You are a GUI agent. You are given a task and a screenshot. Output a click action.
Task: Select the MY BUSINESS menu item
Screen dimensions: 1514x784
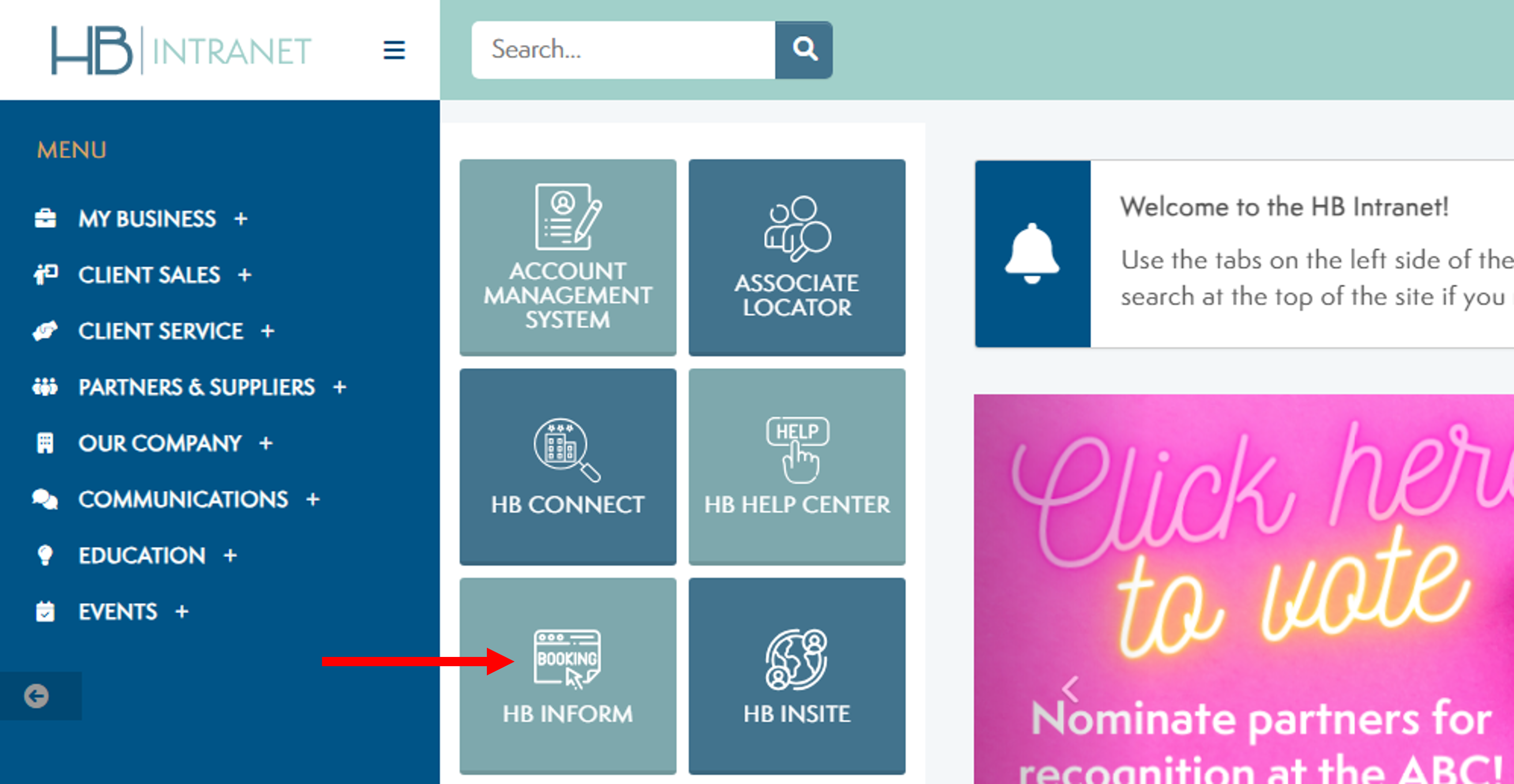point(147,218)
